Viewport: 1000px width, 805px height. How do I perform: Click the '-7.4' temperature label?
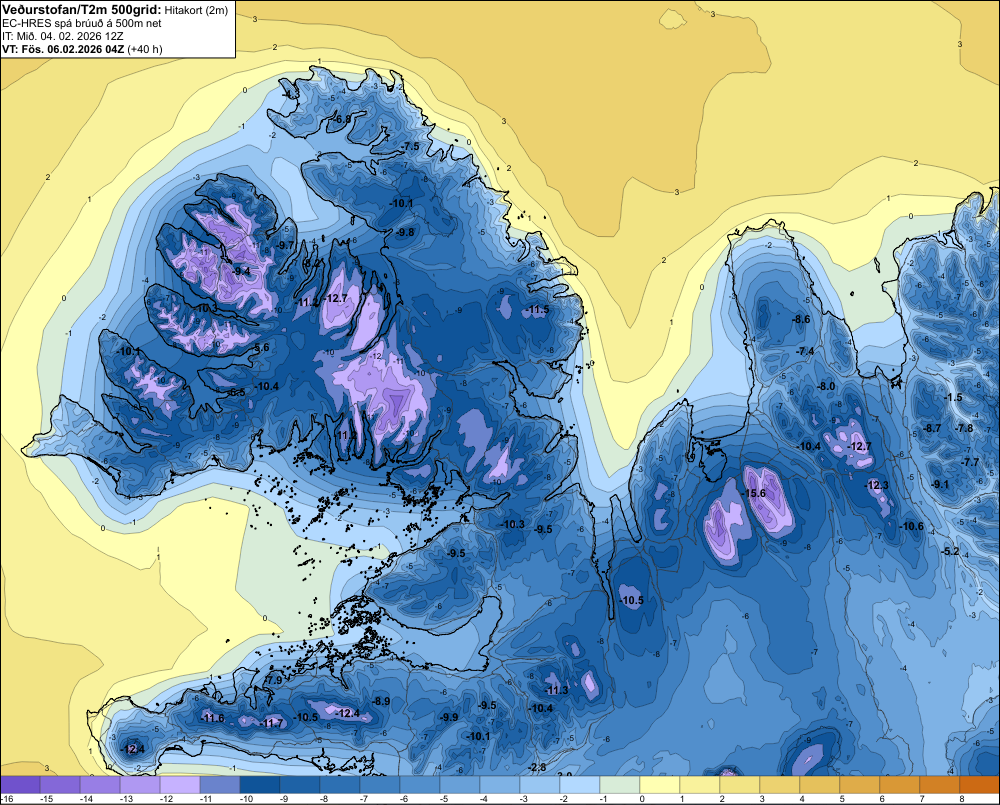coord(805,351)
